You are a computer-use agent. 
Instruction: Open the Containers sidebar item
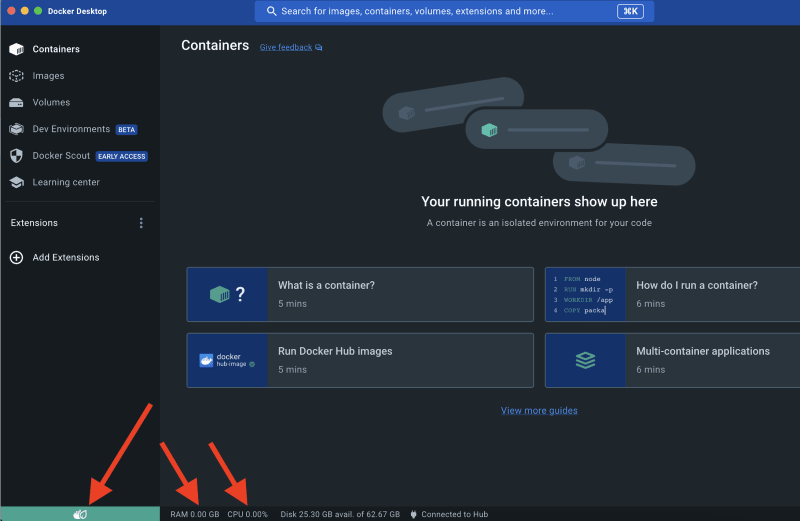coord(80,49)
